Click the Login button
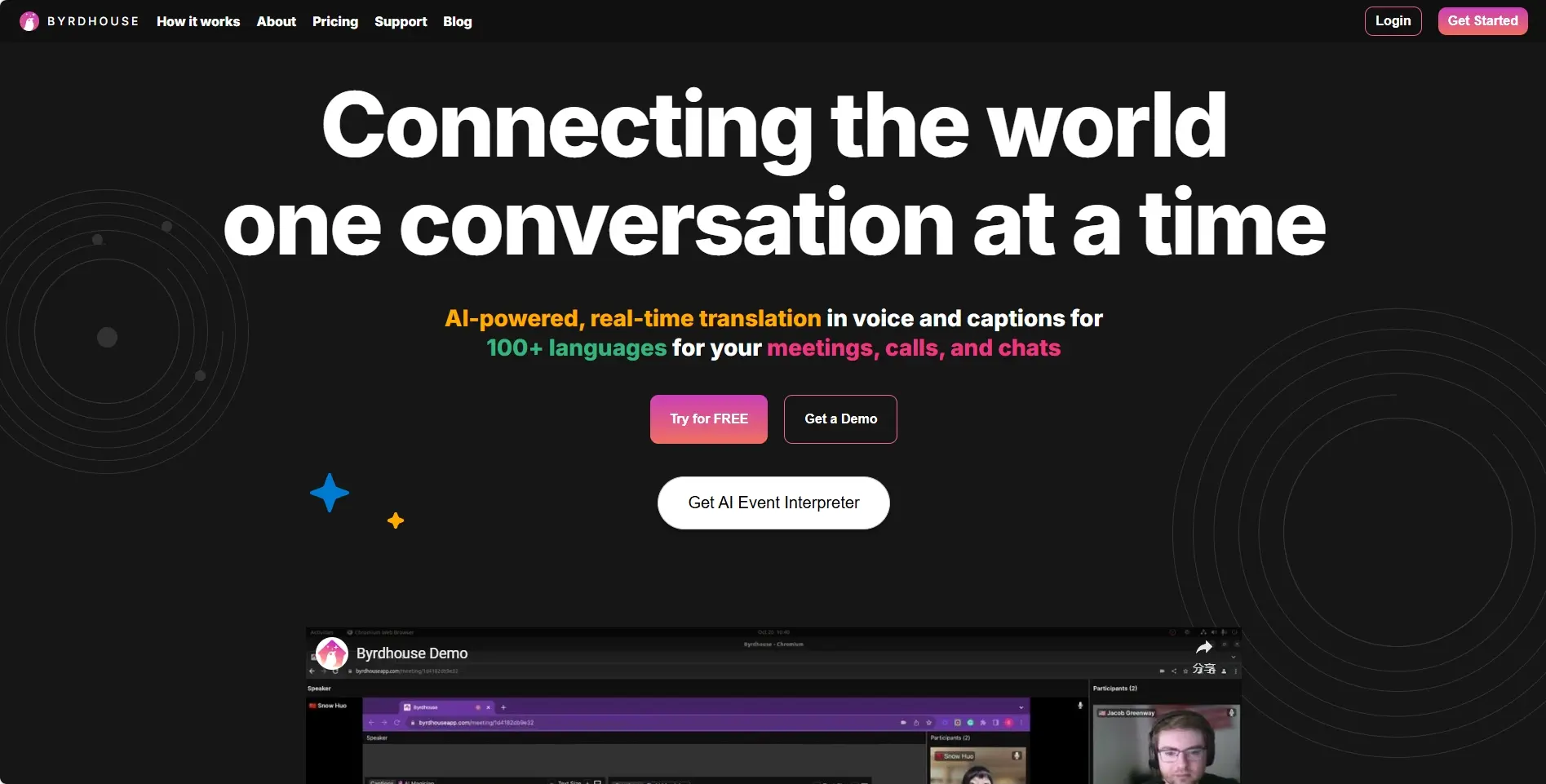 tap(1393, 21)
